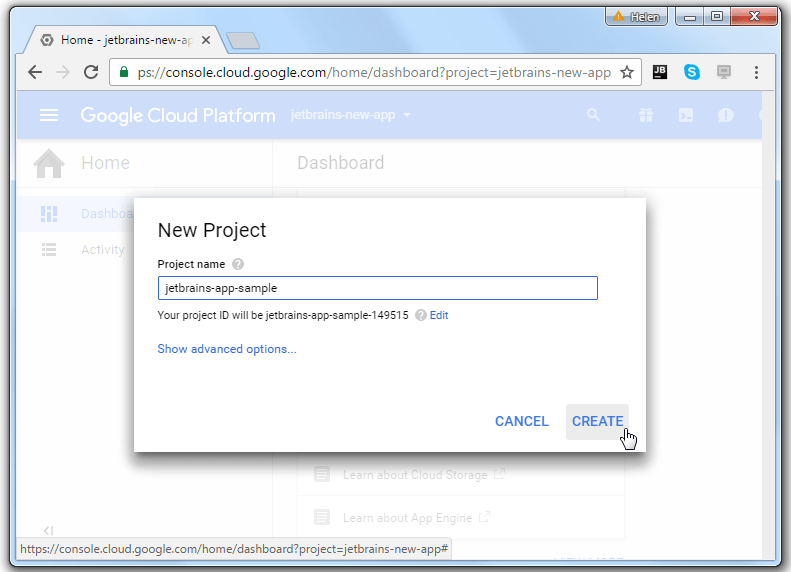Viewport: 791px width, 572px height.
Task: Bookmark this page with the star icon
Action: click(627, 72)
